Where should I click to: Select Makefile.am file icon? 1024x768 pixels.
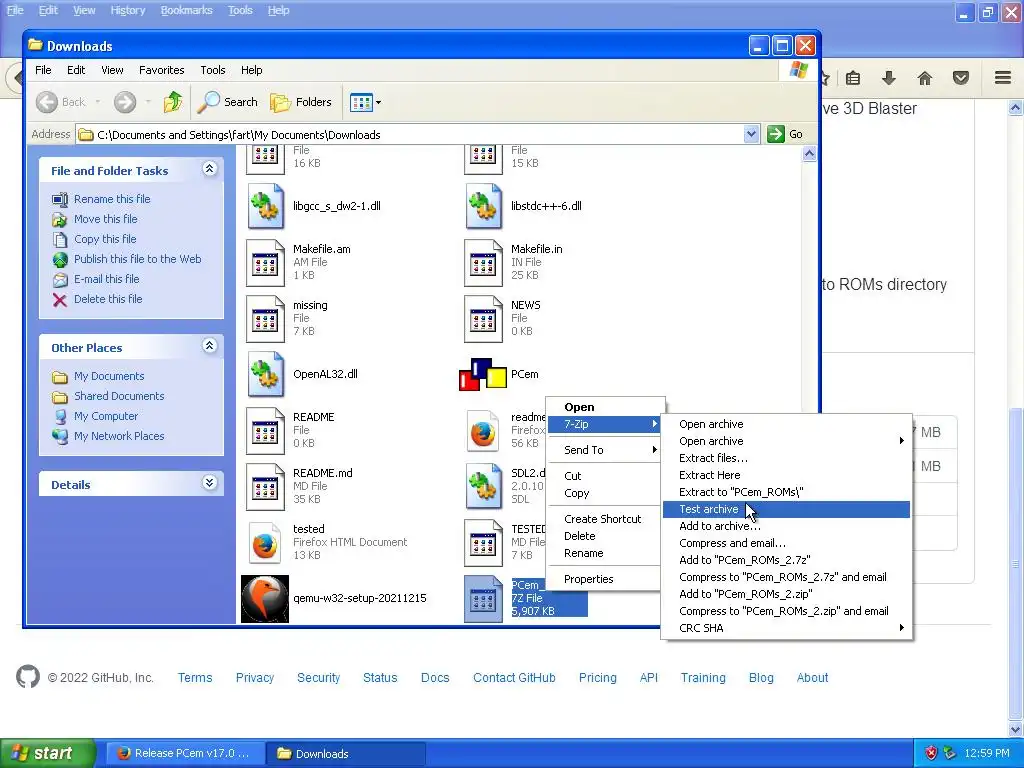coord(266,263)
